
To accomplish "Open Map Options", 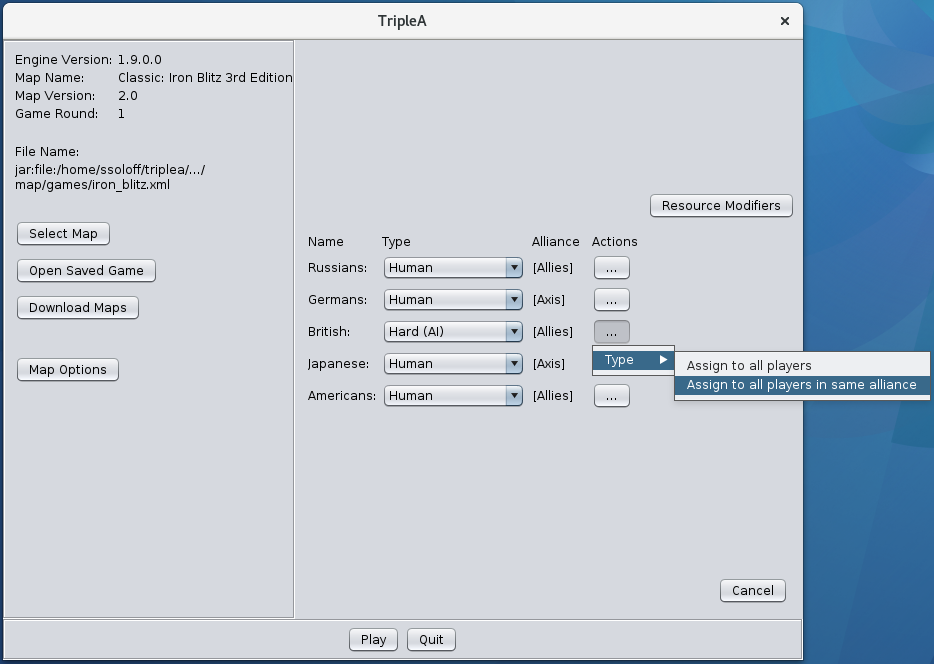I will [68, 369].
